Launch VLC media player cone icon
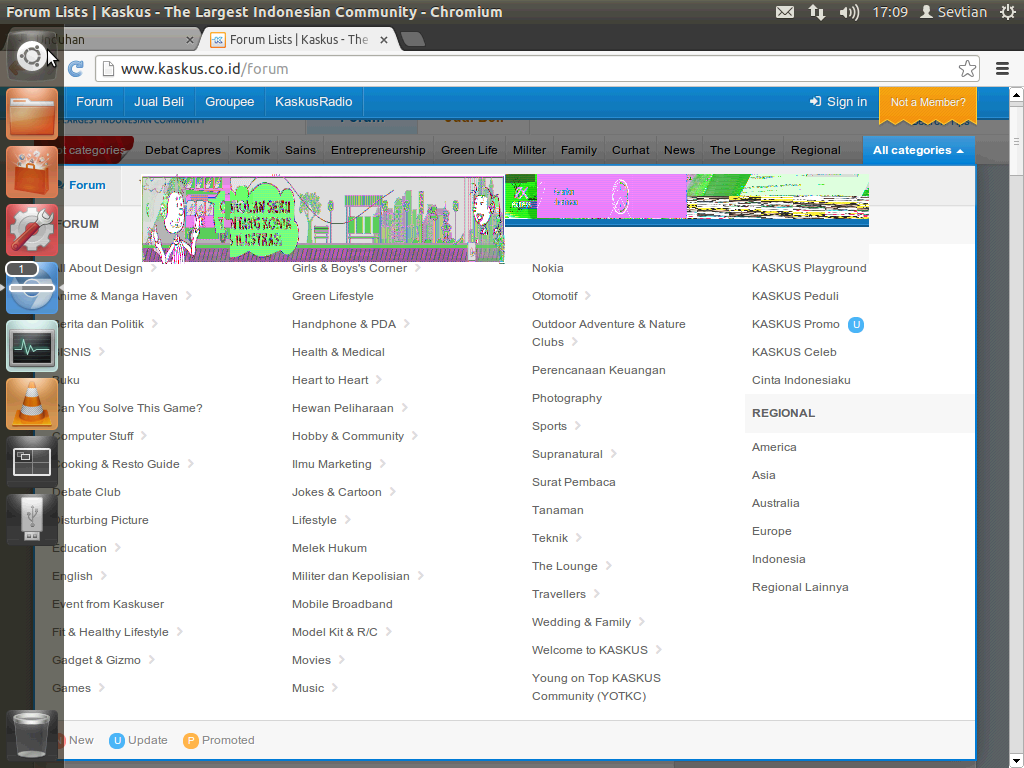Screen dimensions: 1024x768 tap(31, 404)
